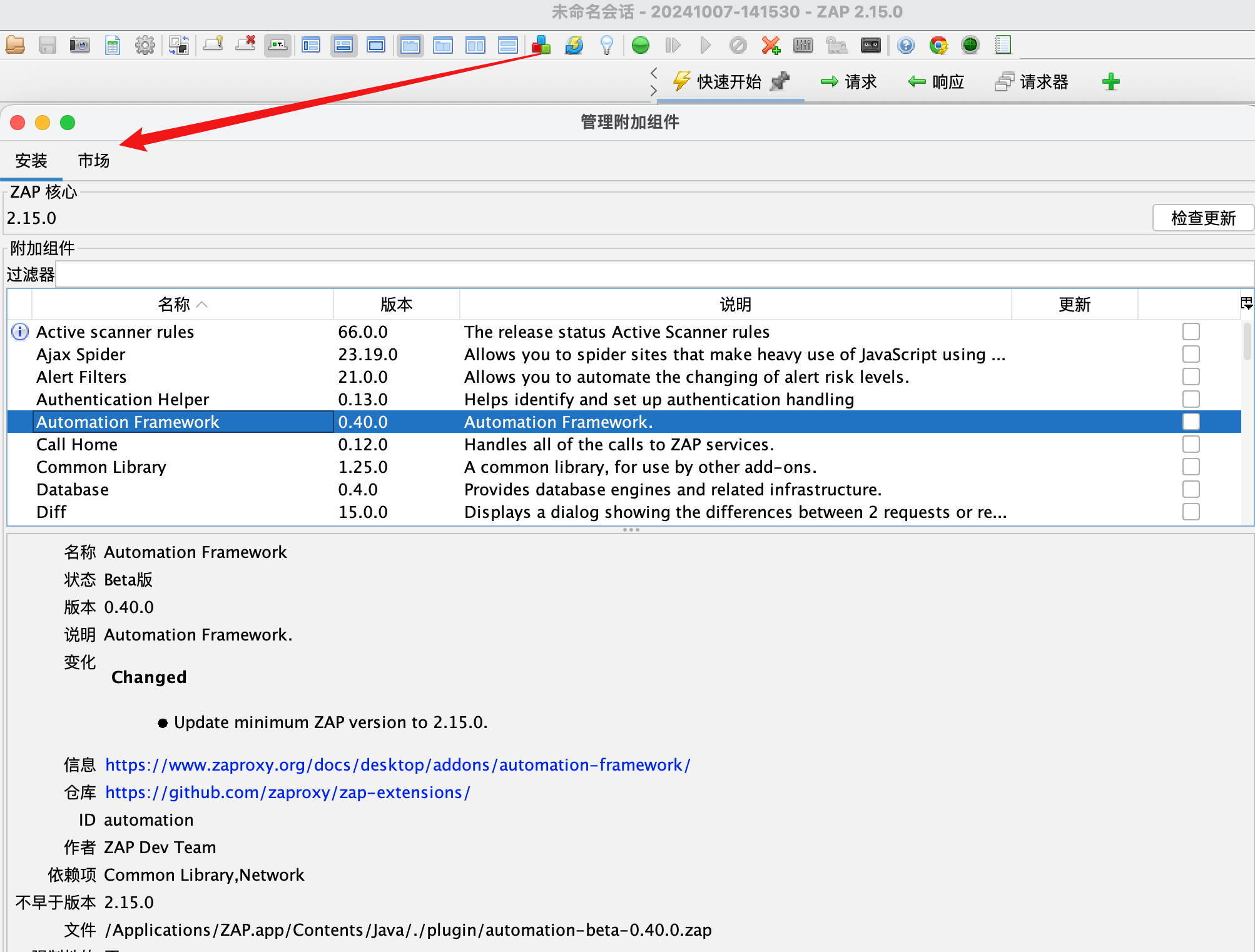Open the 响应 response tab
Screen dimensions: 1255x952
coord(937,82)
